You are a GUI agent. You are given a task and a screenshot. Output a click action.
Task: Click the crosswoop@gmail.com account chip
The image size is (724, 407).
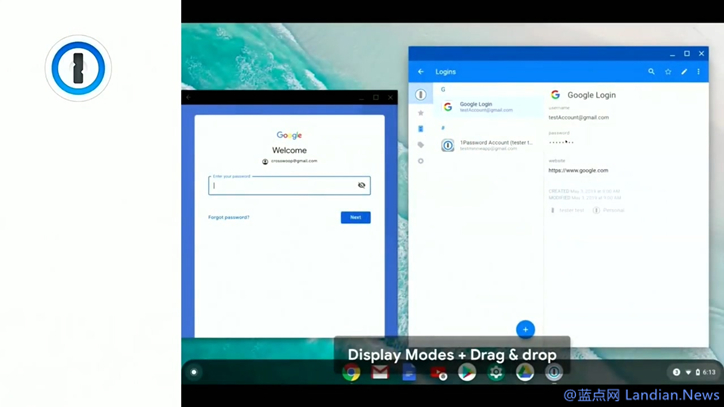pyautogui.click(x=290, y=161)
